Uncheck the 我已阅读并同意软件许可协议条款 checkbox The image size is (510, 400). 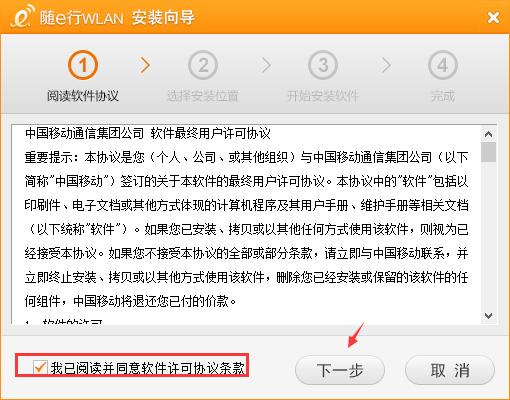click(x=40, y=367)
